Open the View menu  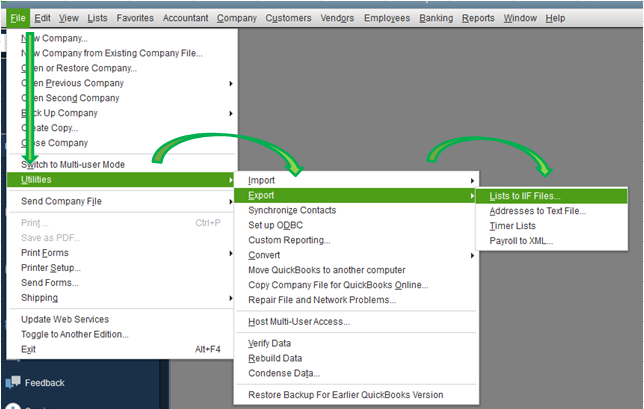(69, 18)
